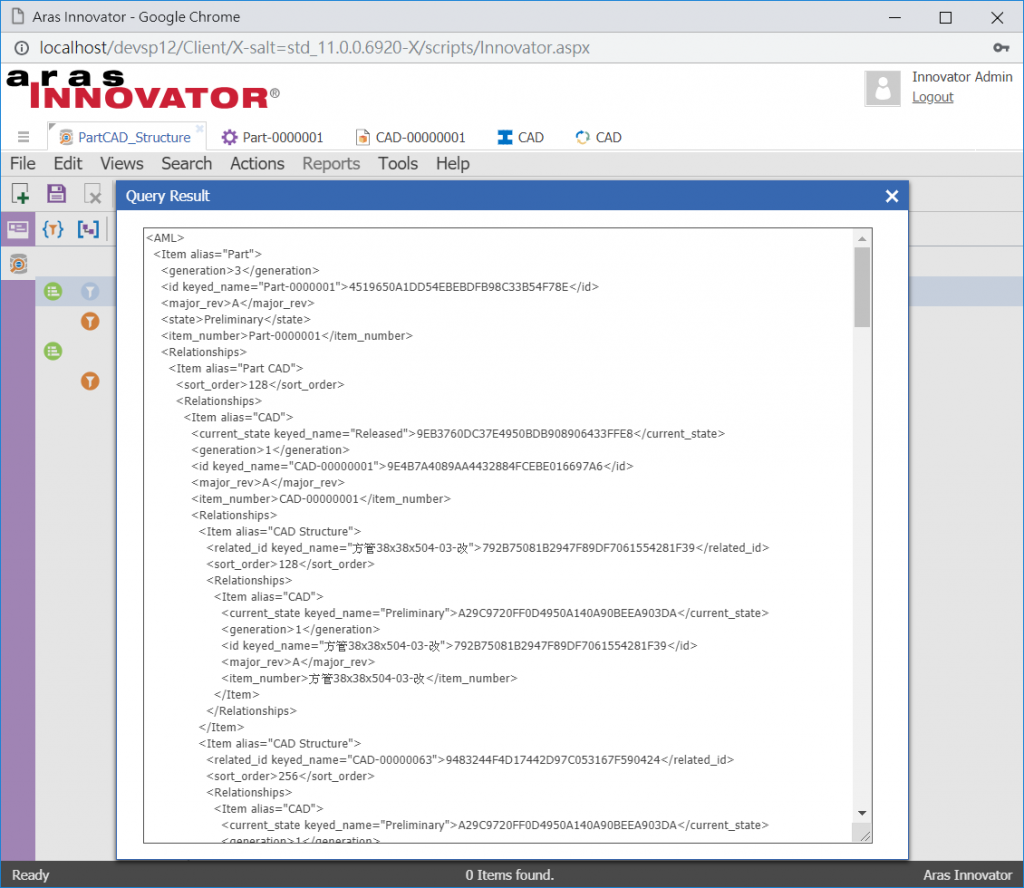Open the form view icon
Image resolution: width=1024 pixels, height=888 pixels.
18,229
